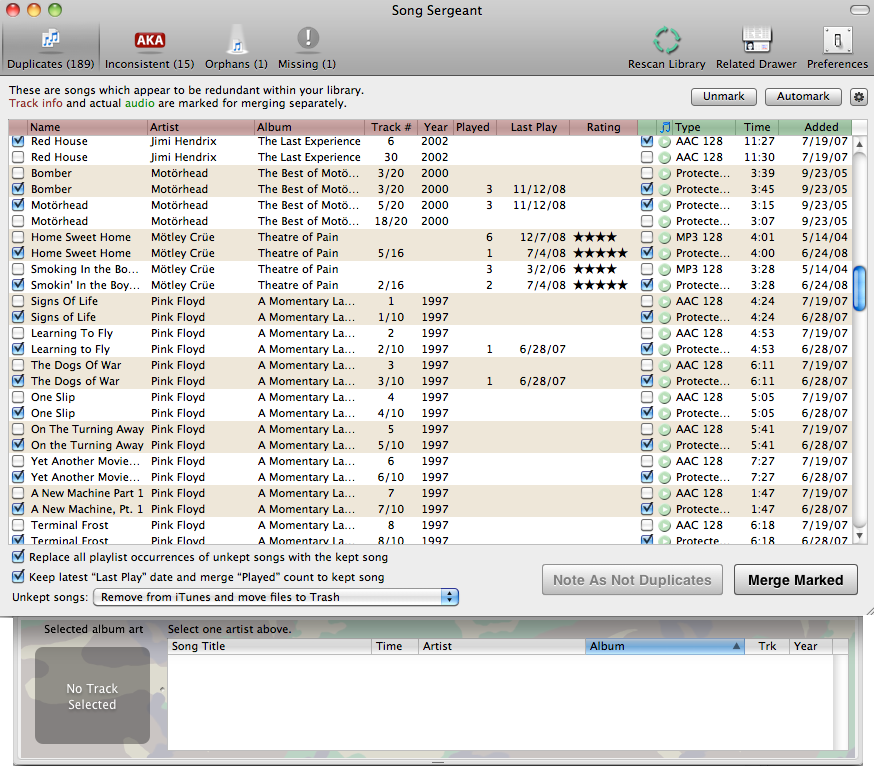Open Preferences from the toolbar
874x766 pixels.
coord(837,49)
